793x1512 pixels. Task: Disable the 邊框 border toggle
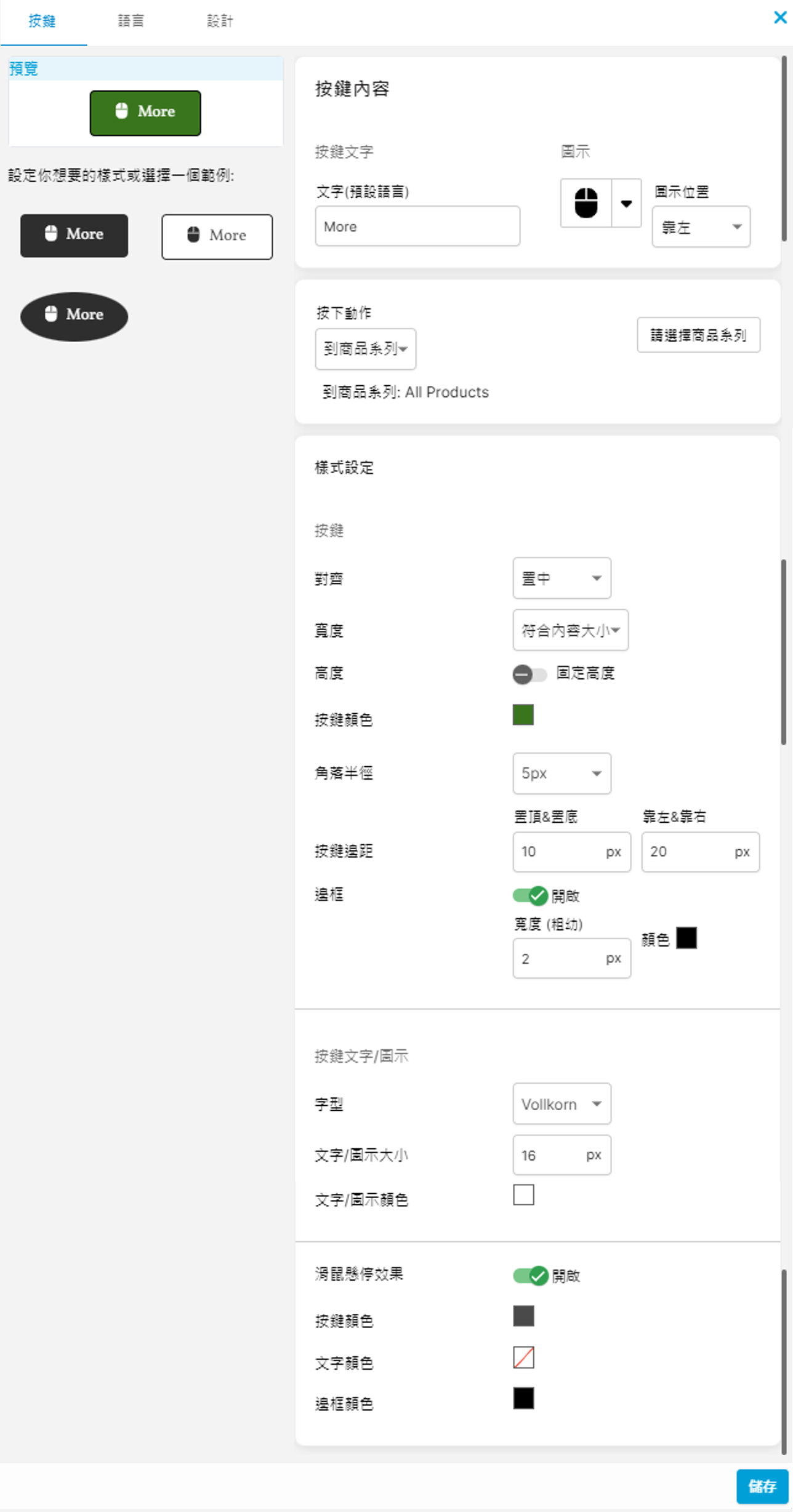(530, 895)
